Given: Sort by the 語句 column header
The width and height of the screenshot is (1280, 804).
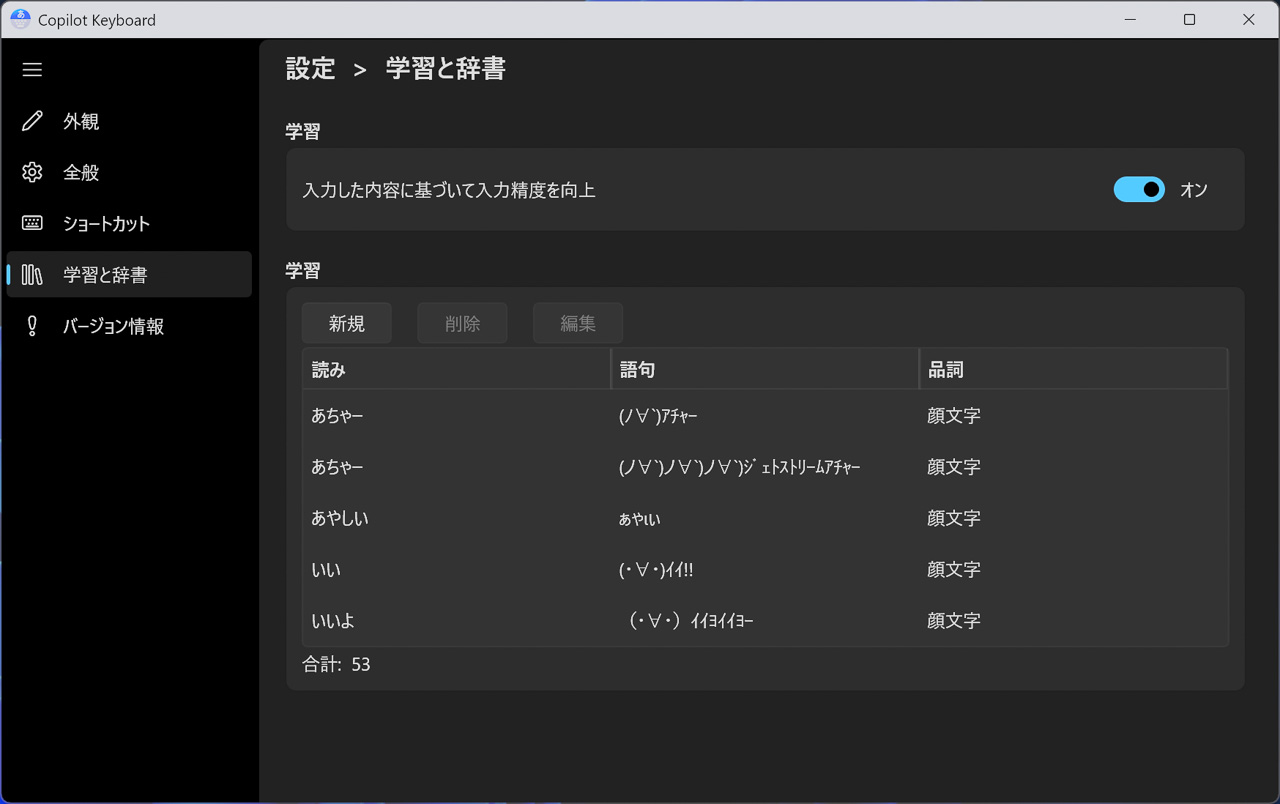Looking at the screenshot, I should pyautogui.click(x=764, y=370).
